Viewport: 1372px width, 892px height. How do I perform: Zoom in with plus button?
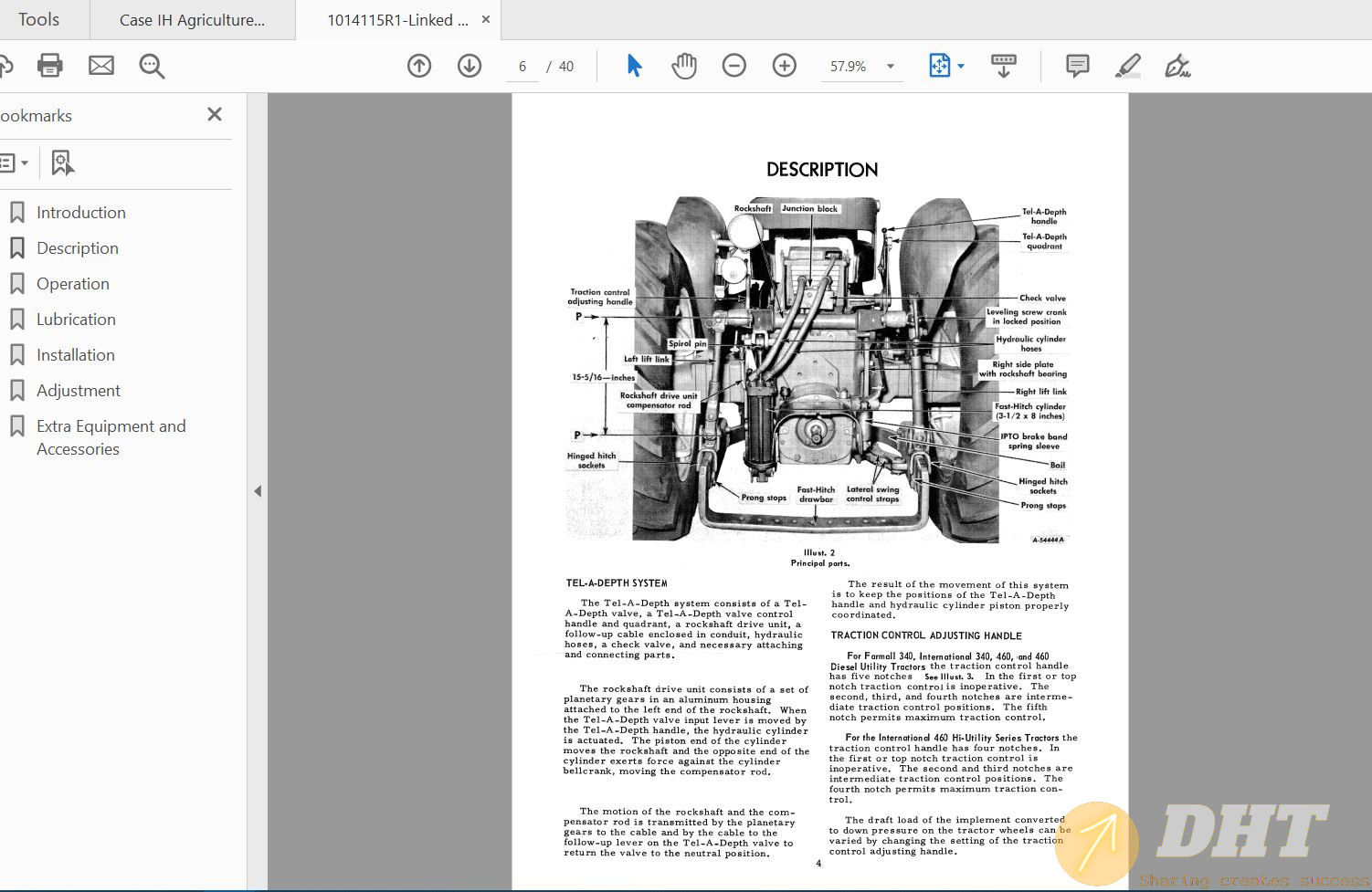[x=785, y=66]
